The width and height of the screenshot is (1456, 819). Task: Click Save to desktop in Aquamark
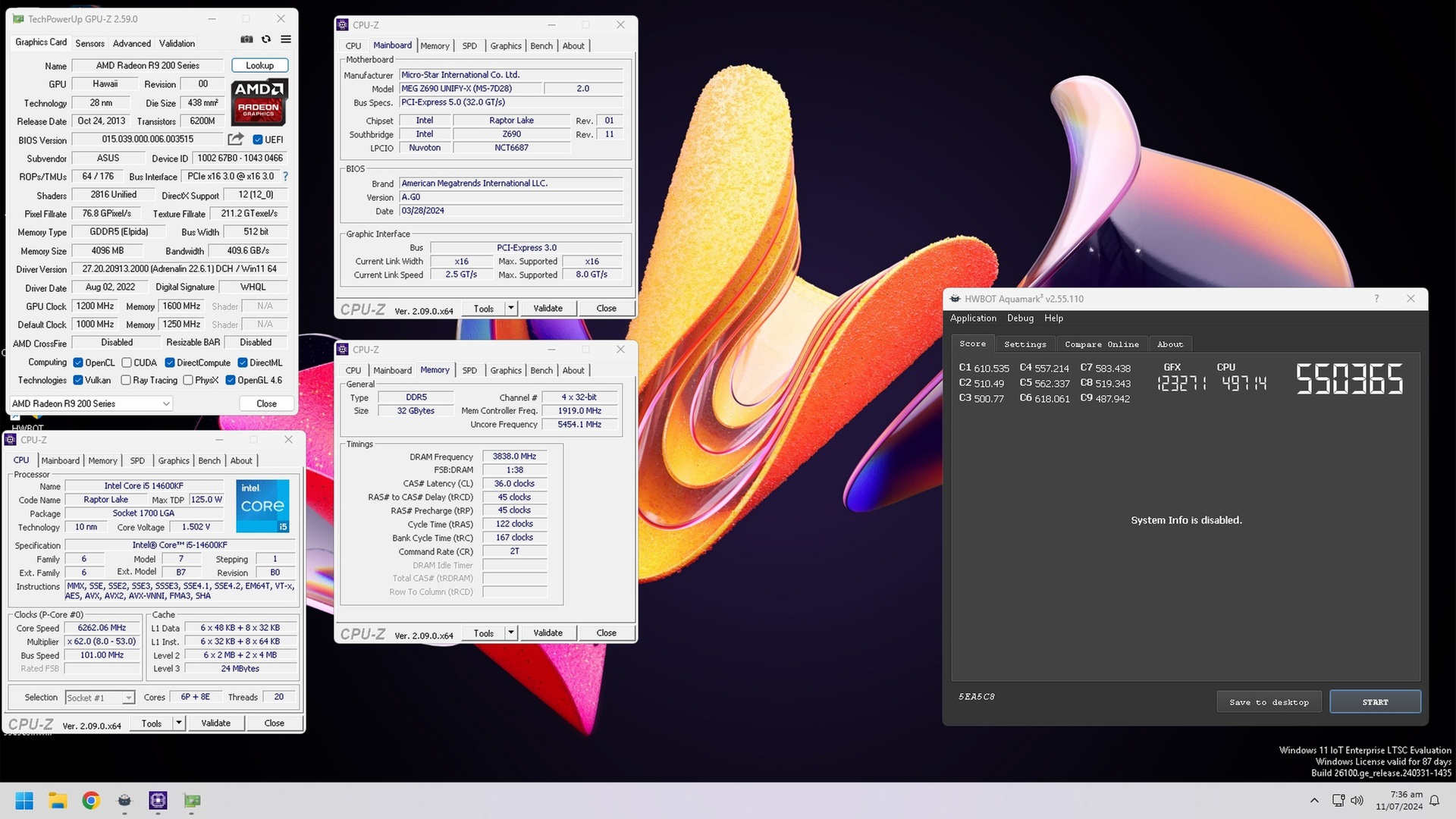click(x=1269, y=702)
